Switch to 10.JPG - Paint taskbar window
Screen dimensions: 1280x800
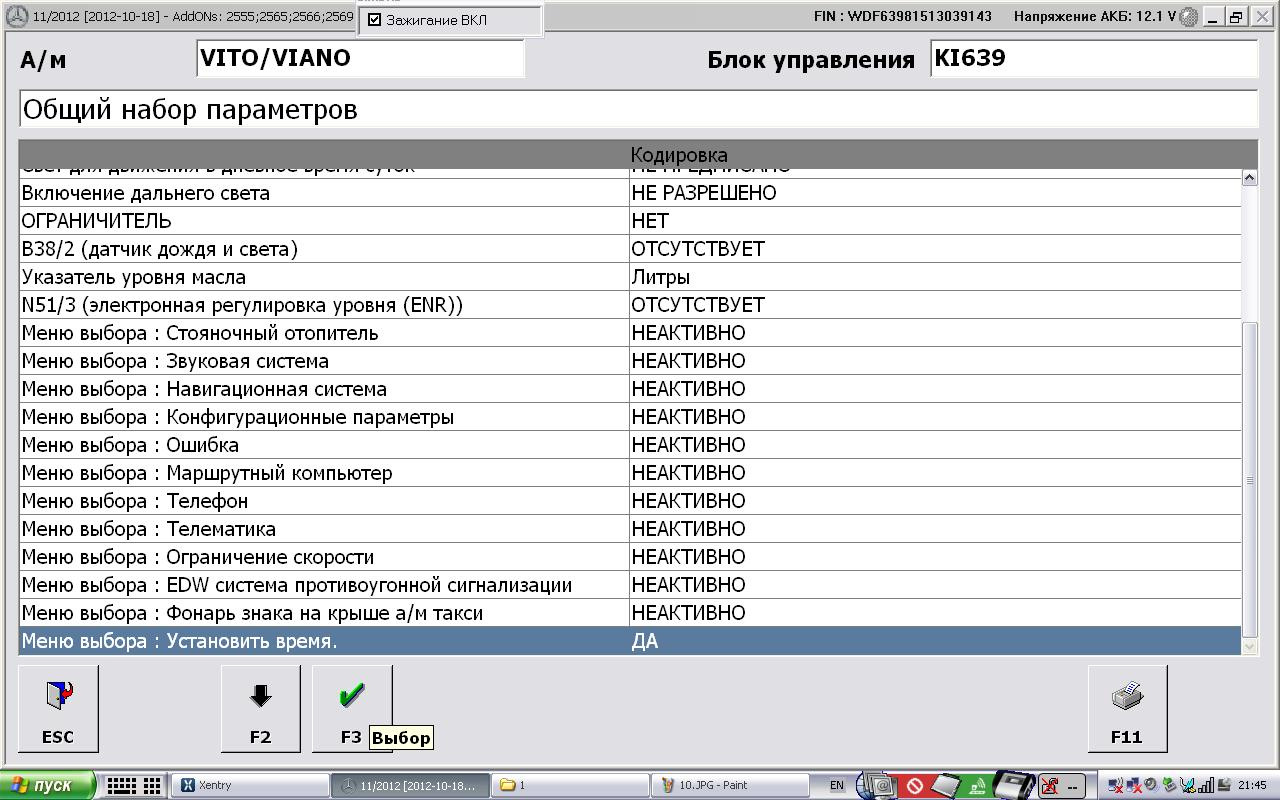729,785
